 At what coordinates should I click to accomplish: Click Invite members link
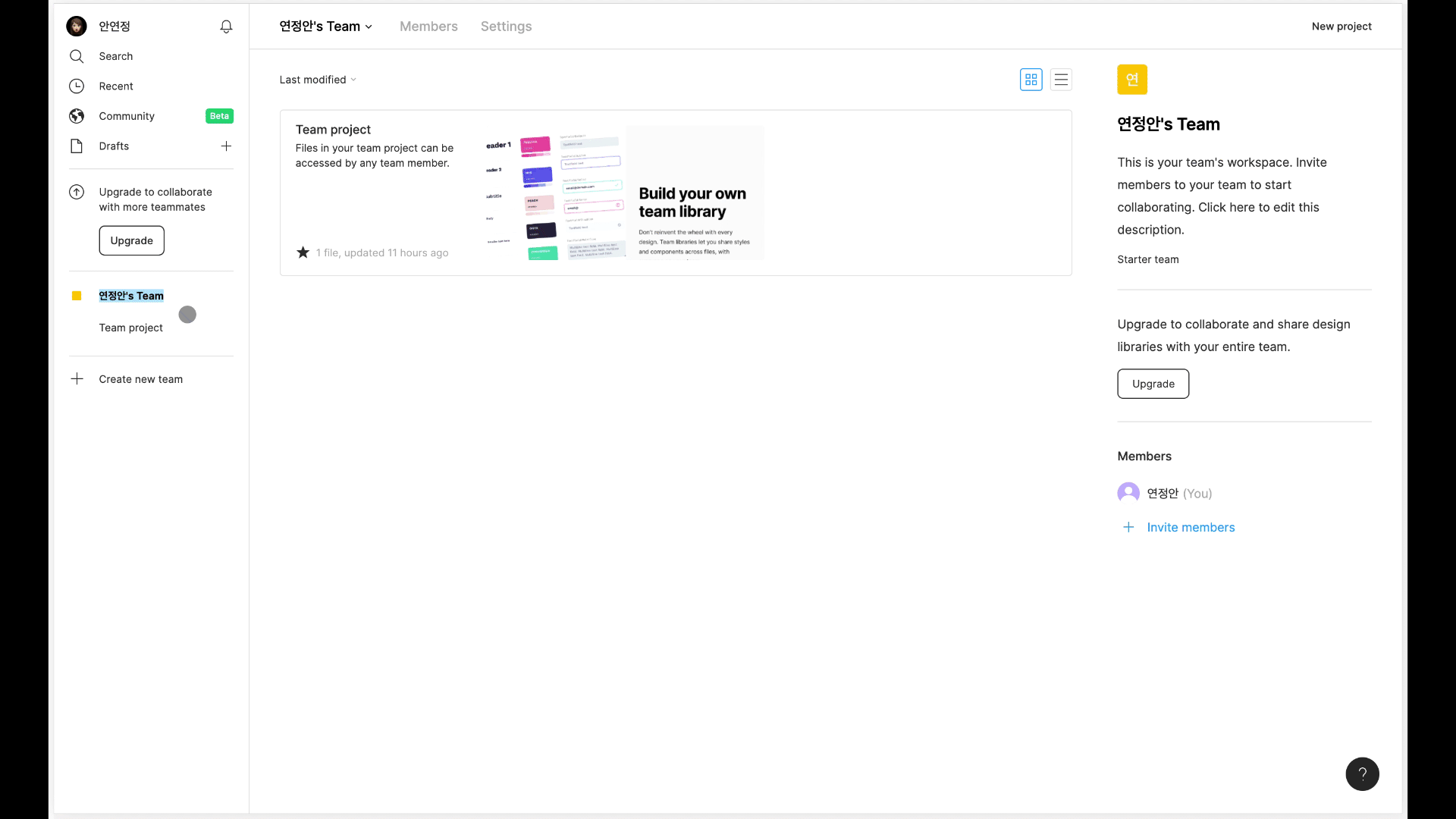point(1190,528)
